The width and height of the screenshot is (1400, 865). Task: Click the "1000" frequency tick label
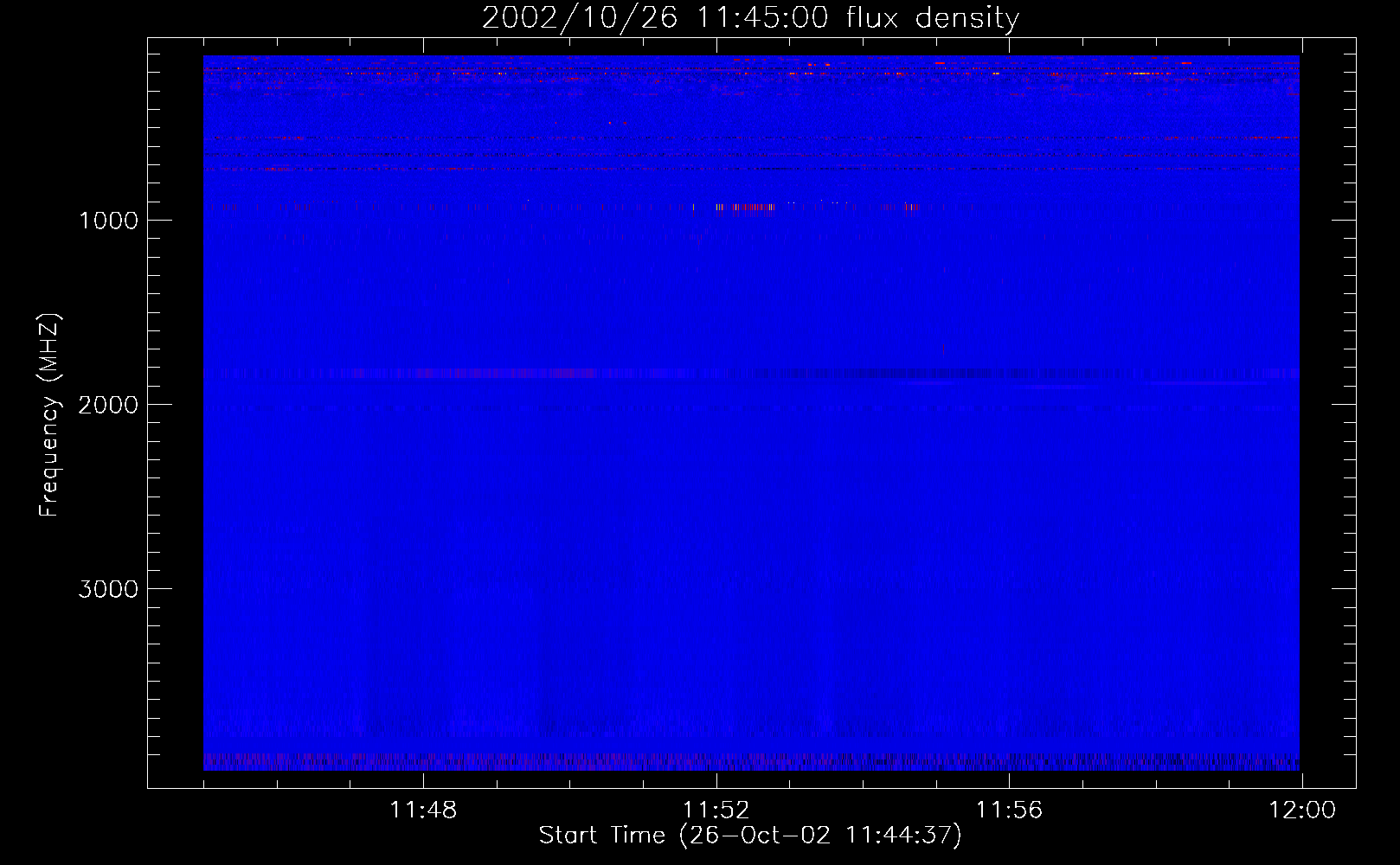pos(108,221)
